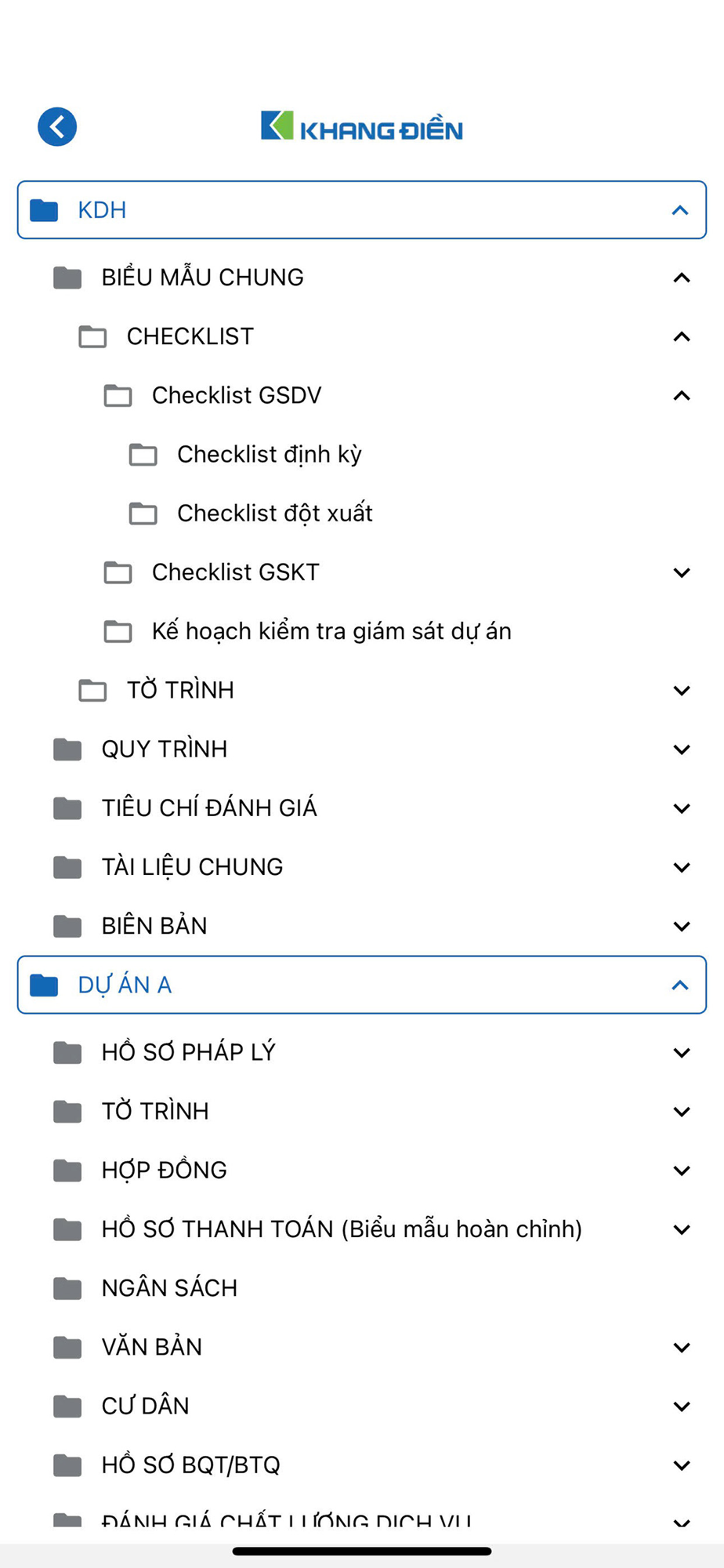This screenshot has height=1568, width=724.
Task: Click the NGÂN SÁCH folder icon
Action: 67,1288
